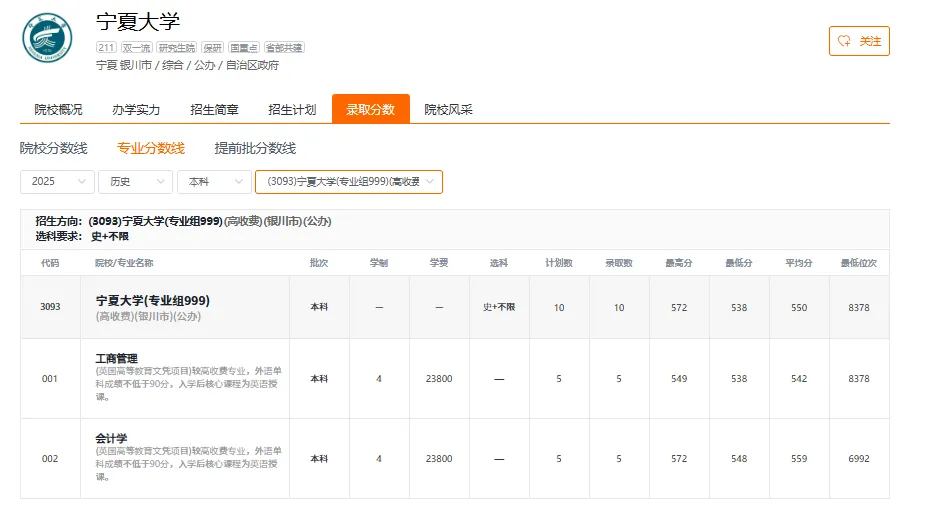This screenshot has height=516, width=927.
Task: Click the 录取数 column header
Action: coord(619,263)
